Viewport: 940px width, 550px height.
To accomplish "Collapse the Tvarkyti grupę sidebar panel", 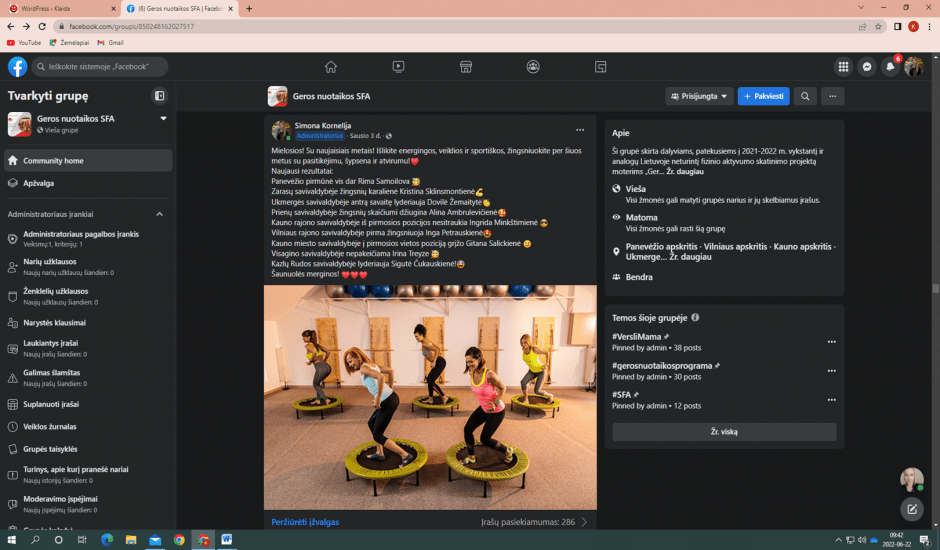I will pos(159,96).
